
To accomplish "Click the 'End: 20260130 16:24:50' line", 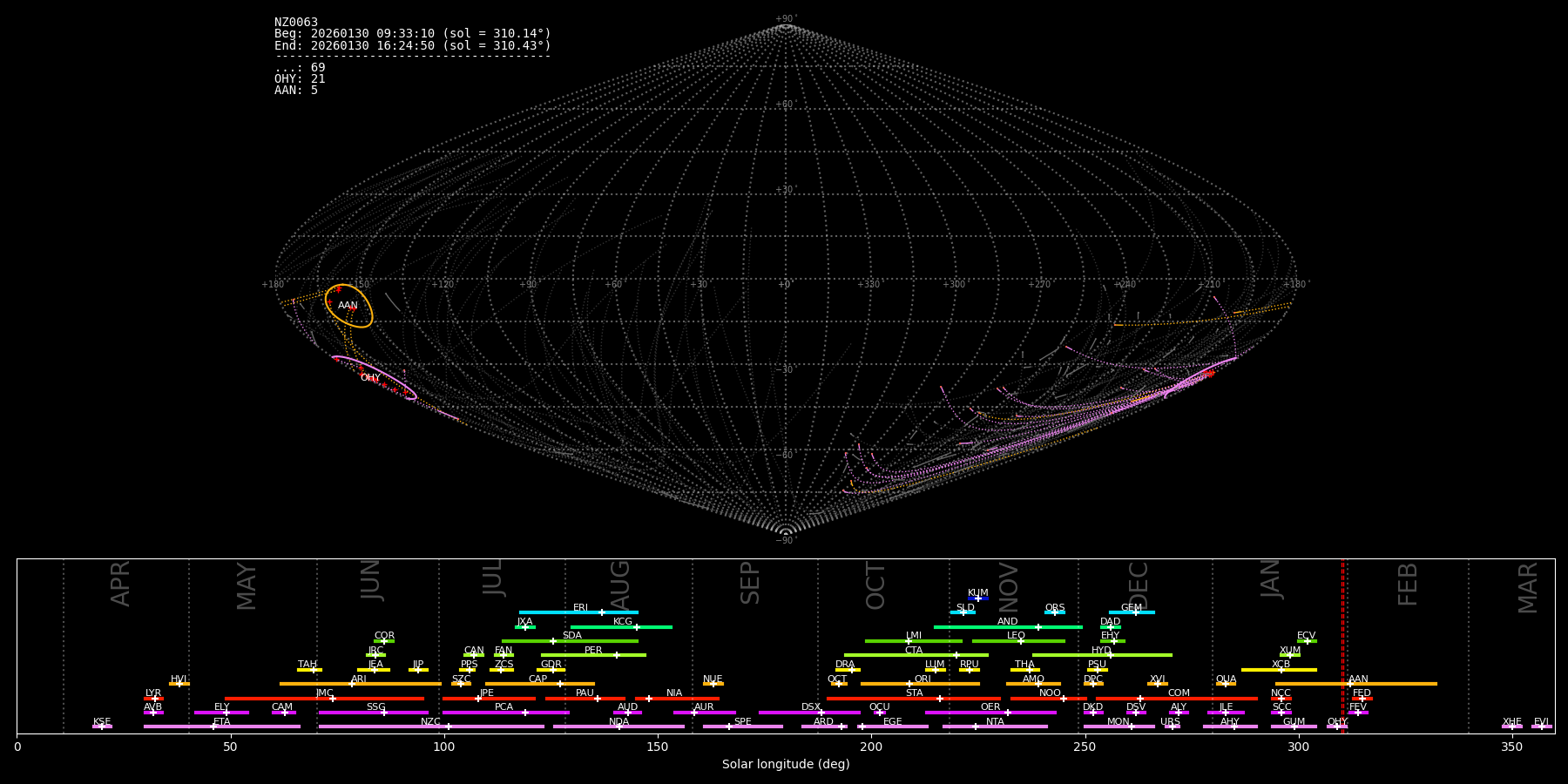I will [413, 45].
